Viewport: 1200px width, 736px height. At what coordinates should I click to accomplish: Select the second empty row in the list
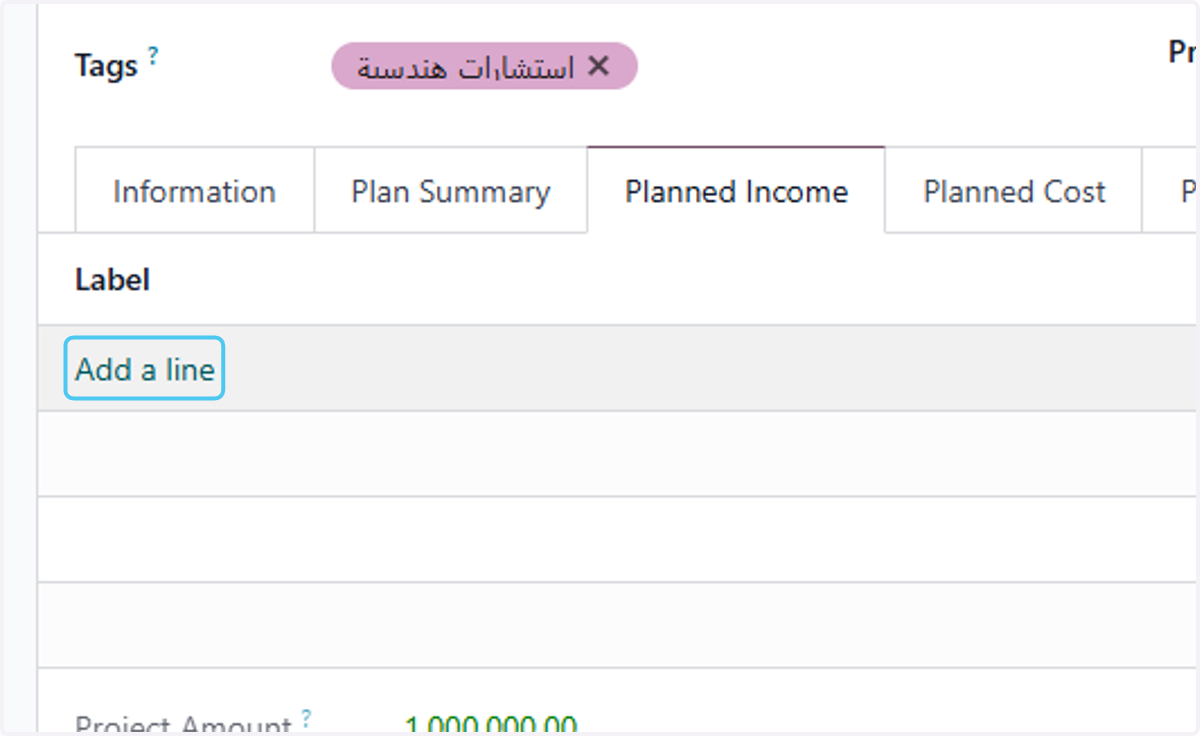pyautogui.click(x=618, y=539)
